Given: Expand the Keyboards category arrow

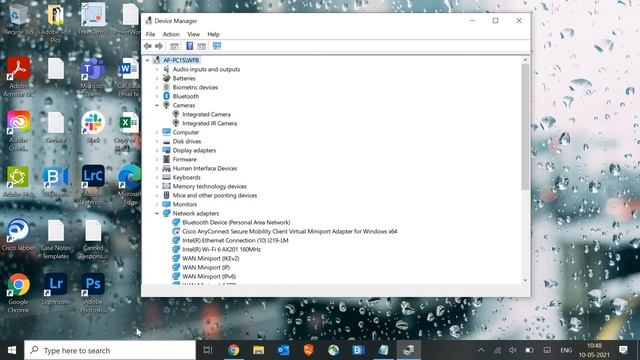Looking at the screenshot, I should tap(157, 177).
